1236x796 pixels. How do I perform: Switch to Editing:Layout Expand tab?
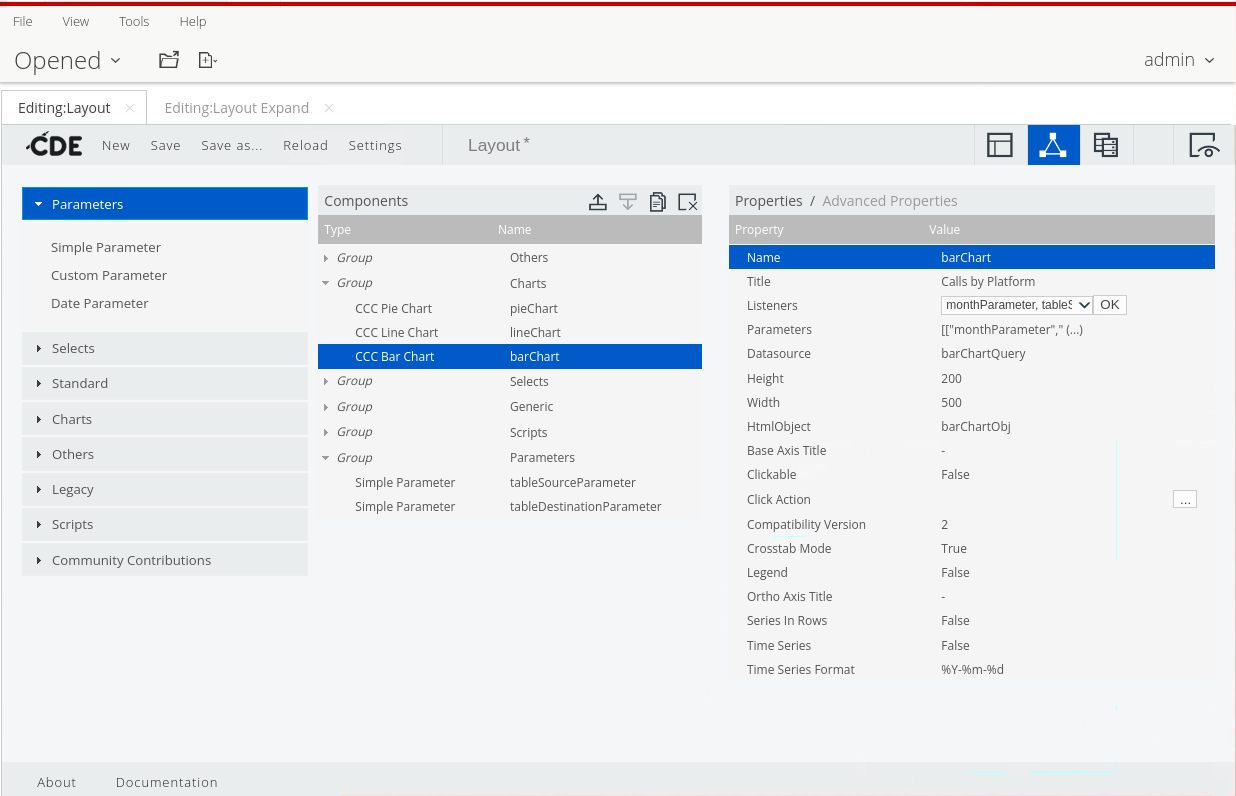236,108
